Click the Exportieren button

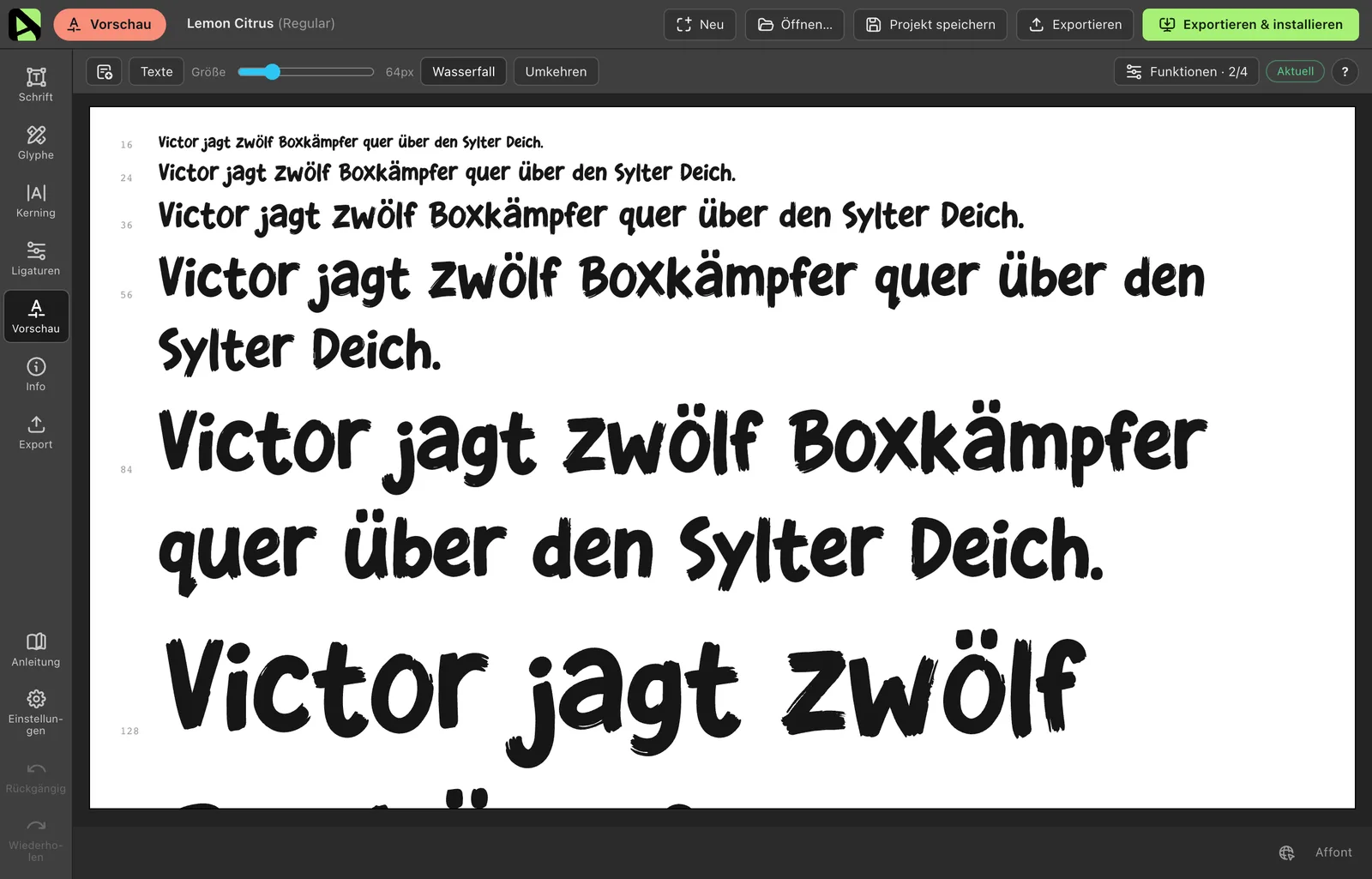coord(1075,24)
